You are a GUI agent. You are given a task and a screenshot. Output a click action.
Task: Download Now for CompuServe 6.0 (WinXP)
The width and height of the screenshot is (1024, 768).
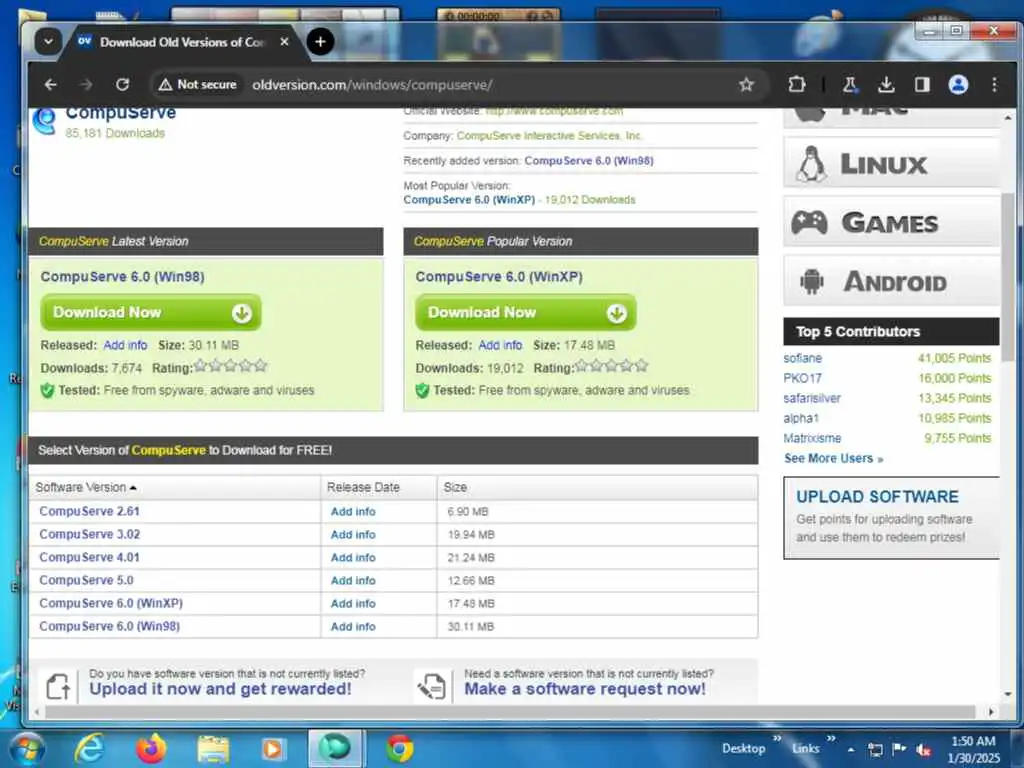pos(526,312)
